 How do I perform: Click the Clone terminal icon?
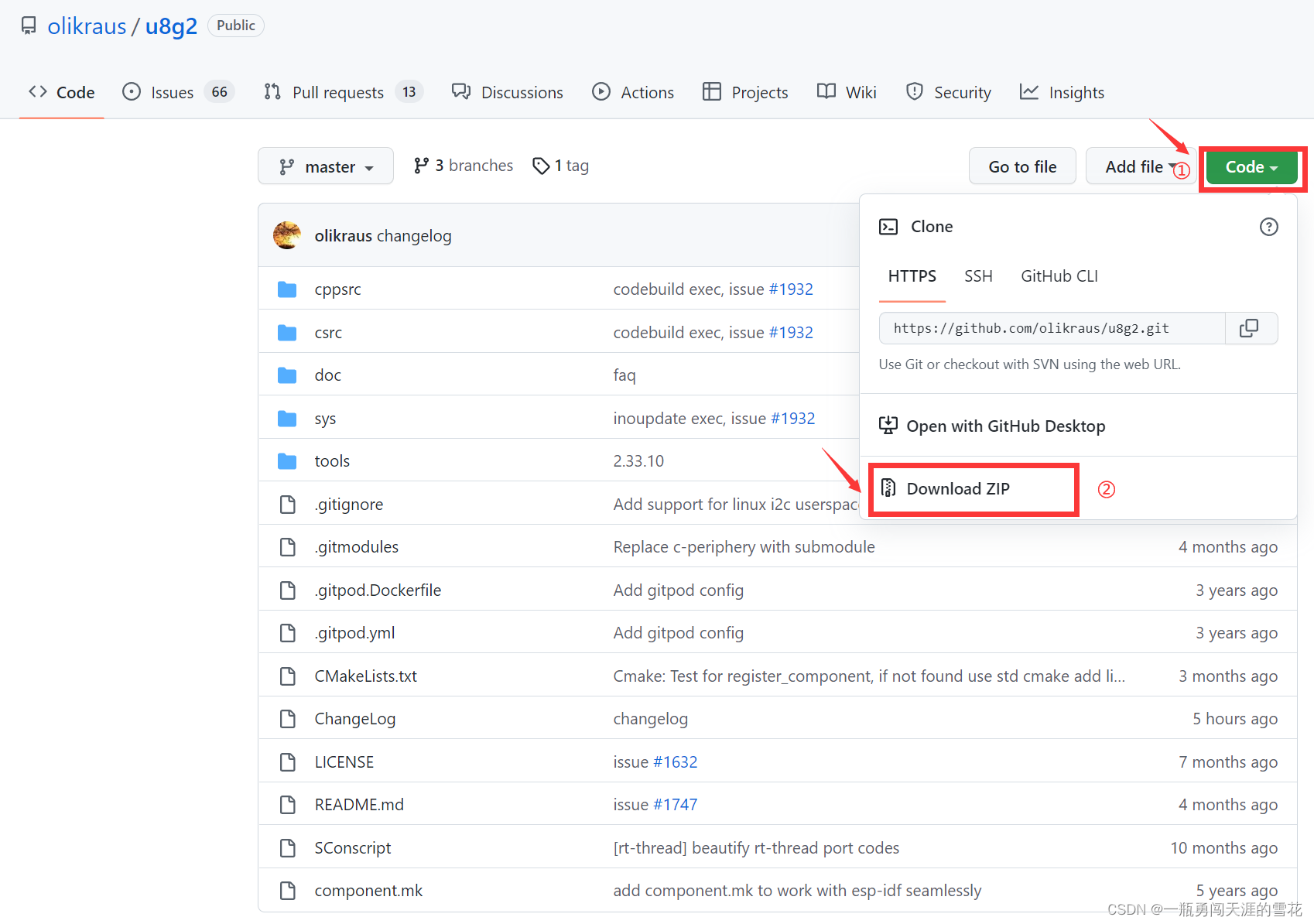click(x=888, y=227)
